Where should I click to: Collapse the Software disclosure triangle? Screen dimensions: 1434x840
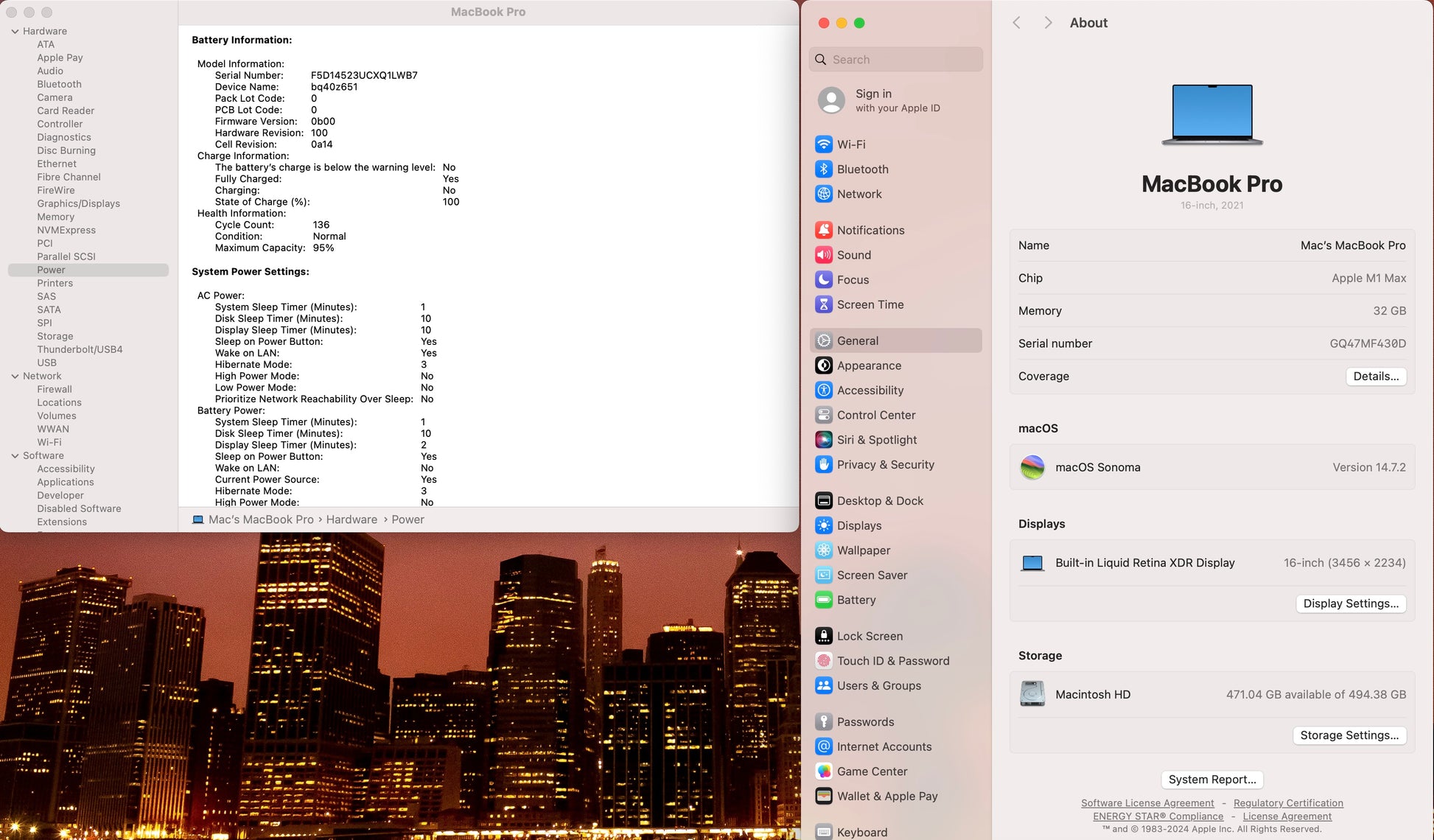[x=15, y=456]
